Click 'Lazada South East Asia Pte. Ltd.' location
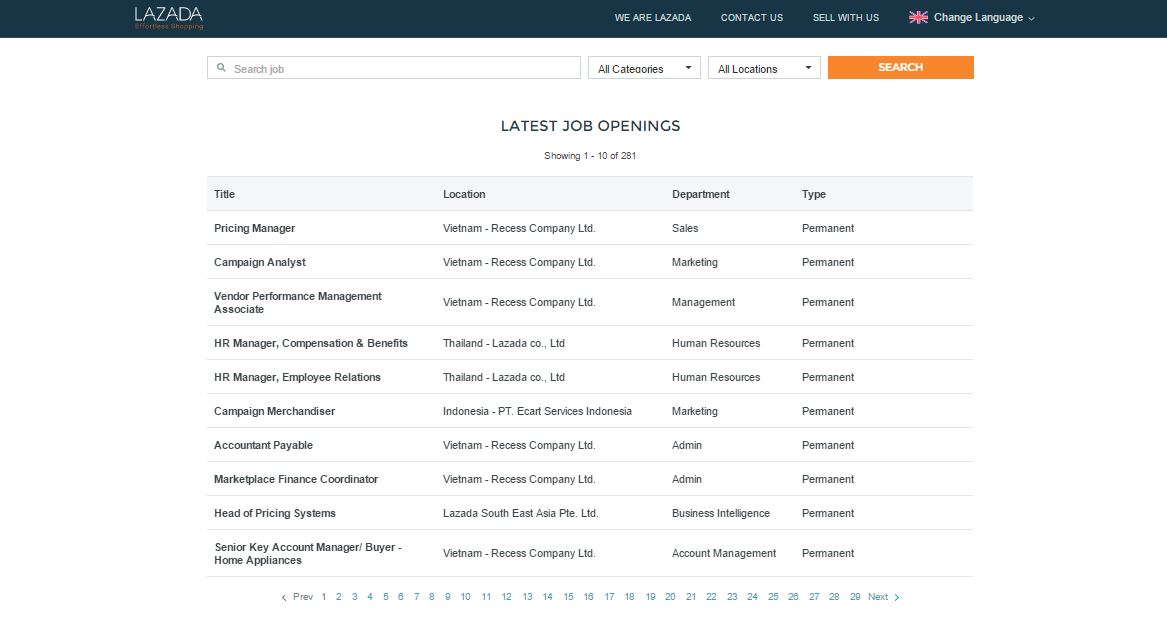The image size is (1167, 628). coord(520,513)
